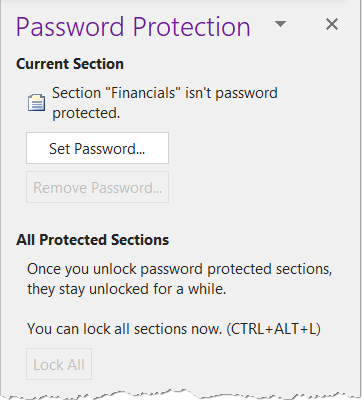The image size is (364, 400).
Task: Click blank area right of Lock All button
Action: pos(220,364)
